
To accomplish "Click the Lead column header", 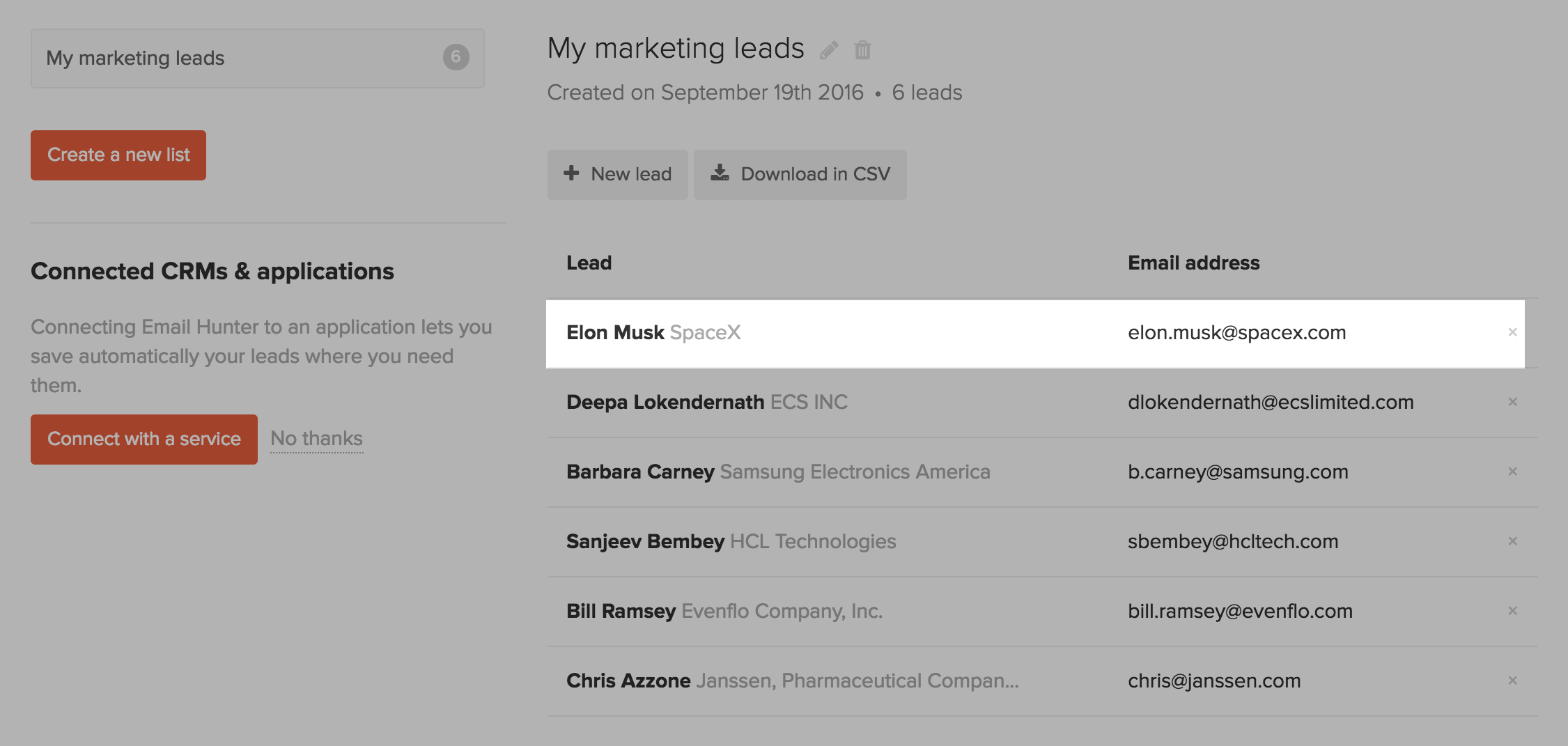I will 589,263.
